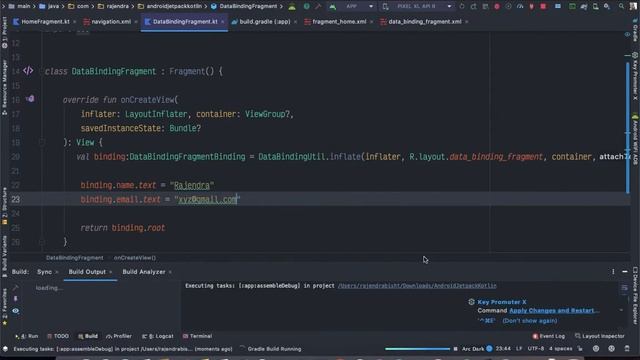The image size is (640, 360).
Task: Change the UTF-8 file encoding
Action: pos(536,349)
